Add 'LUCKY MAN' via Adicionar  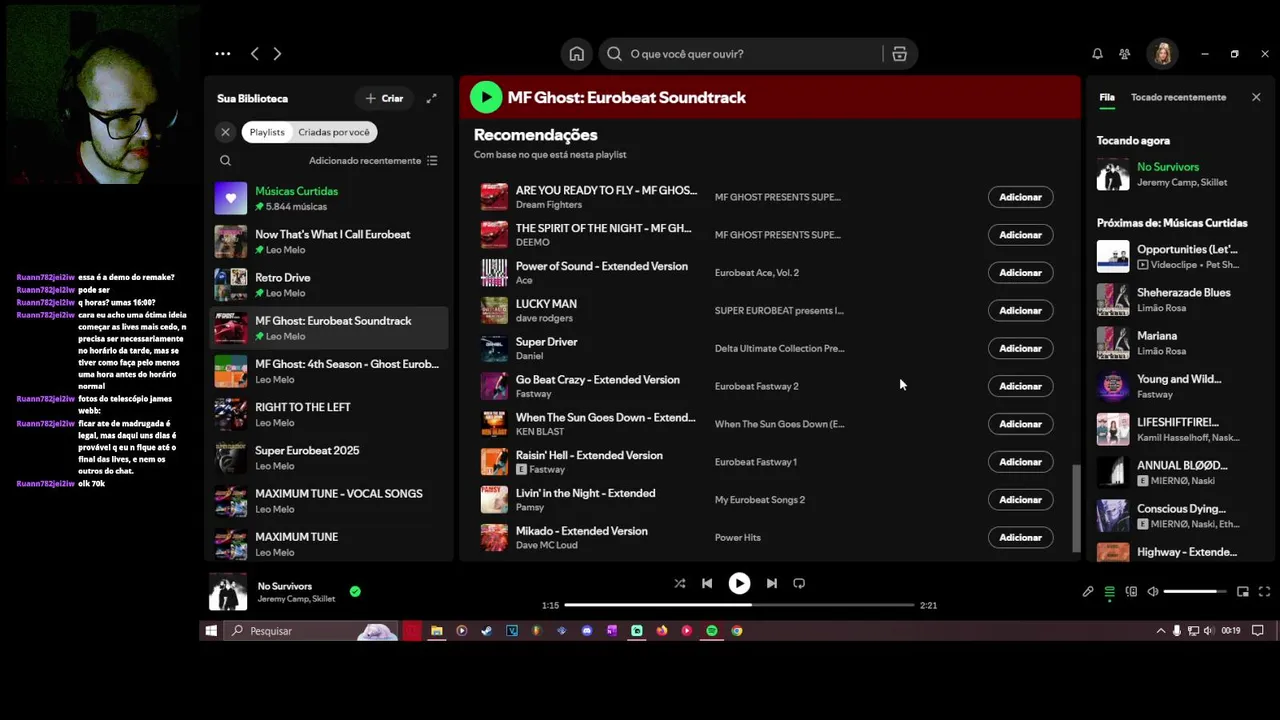[1020, 310]
